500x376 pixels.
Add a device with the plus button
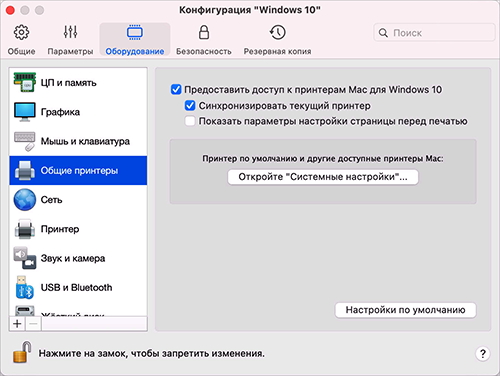click(17, 323)
